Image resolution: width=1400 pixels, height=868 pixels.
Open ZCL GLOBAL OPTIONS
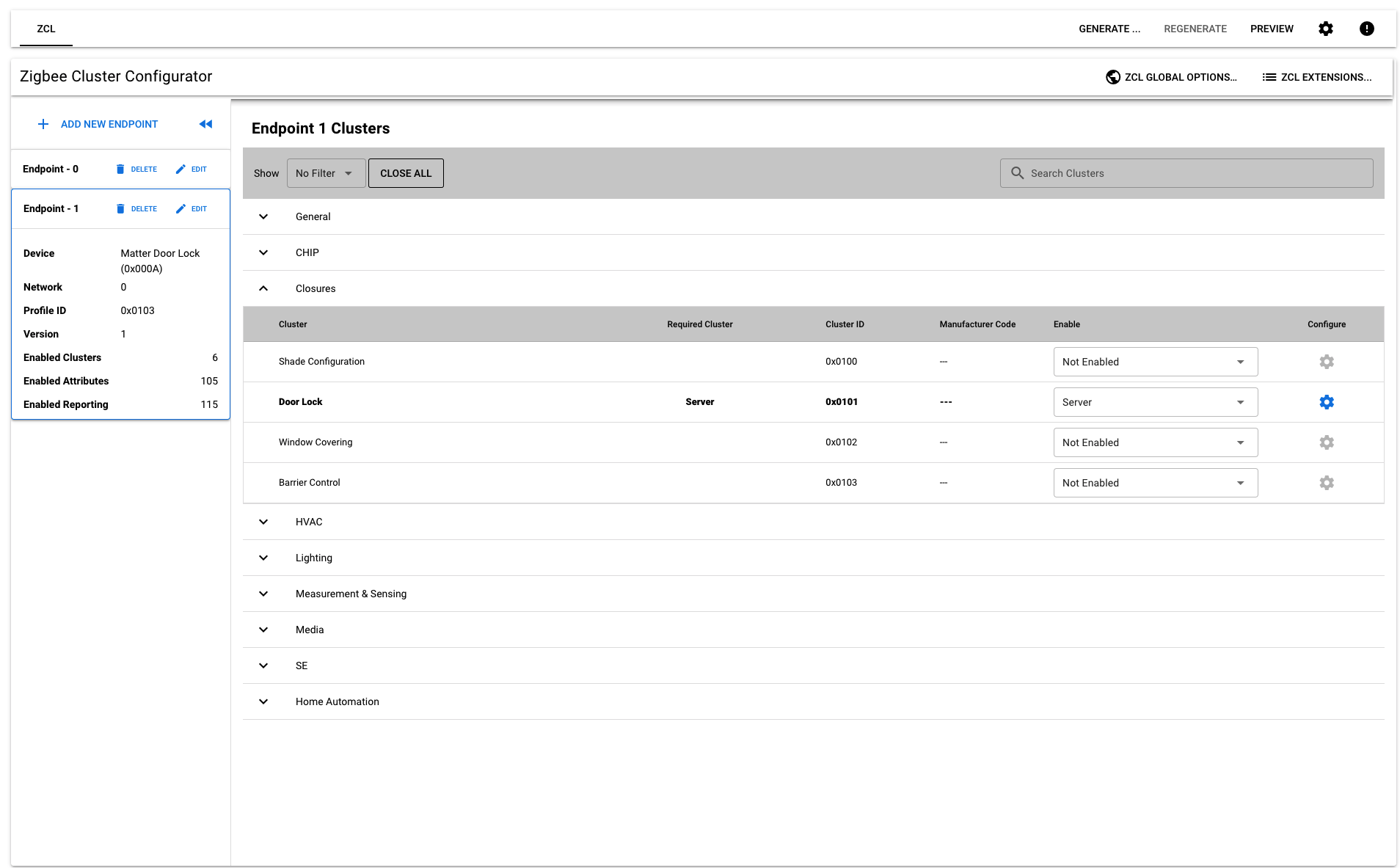(x=1170, y=77)
